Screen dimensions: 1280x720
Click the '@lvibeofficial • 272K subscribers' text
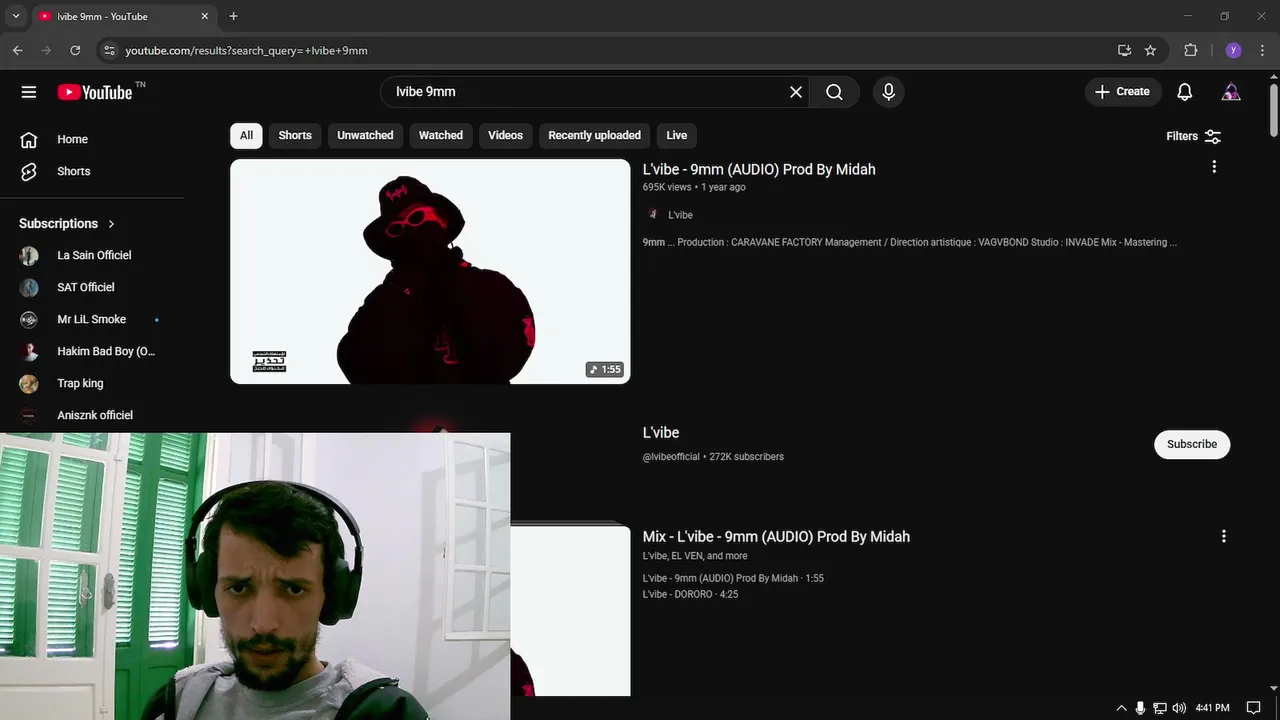713,456
